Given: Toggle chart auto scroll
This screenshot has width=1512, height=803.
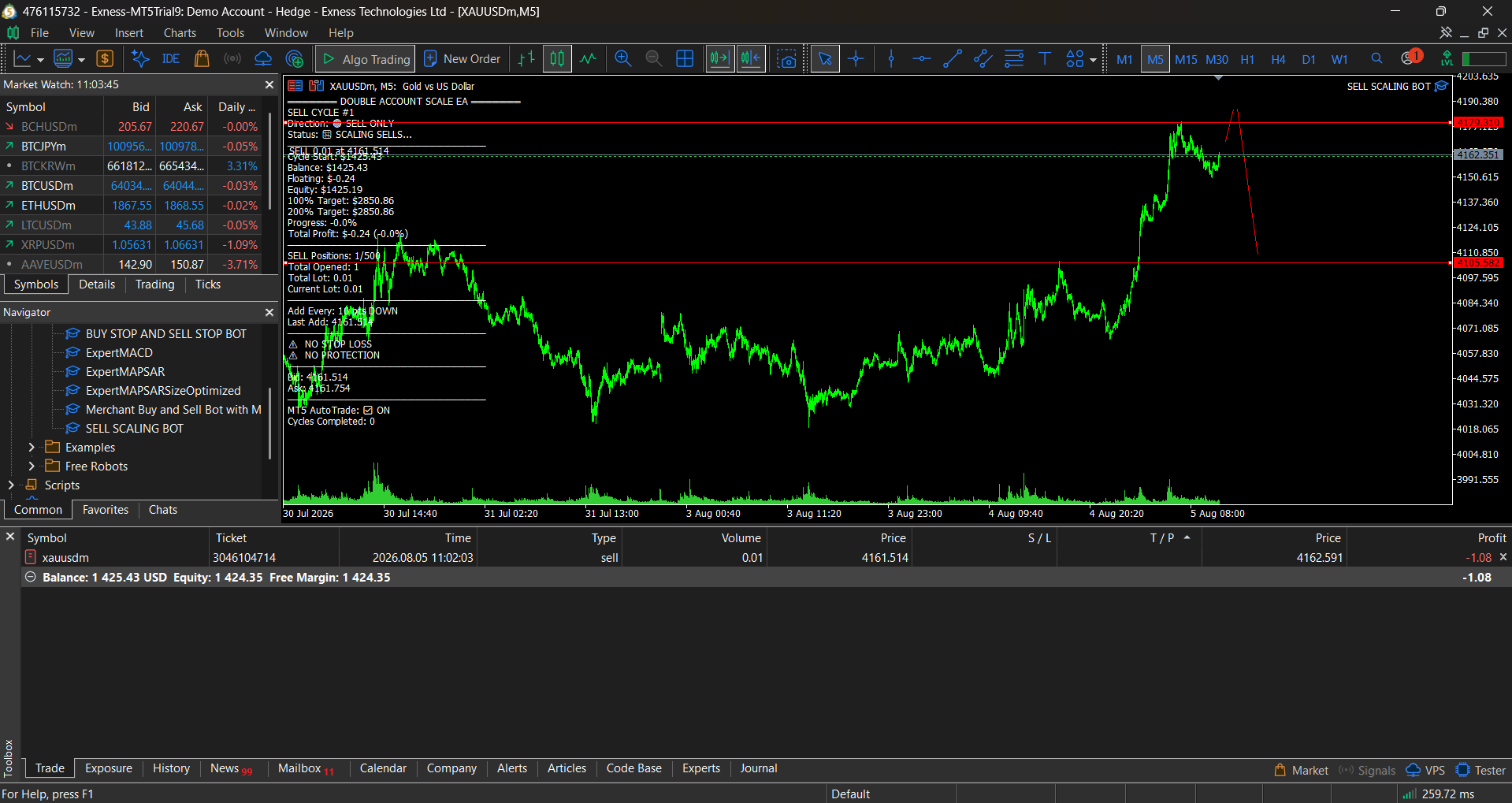Looking at the screenshot, I should [x=719, y=59].
